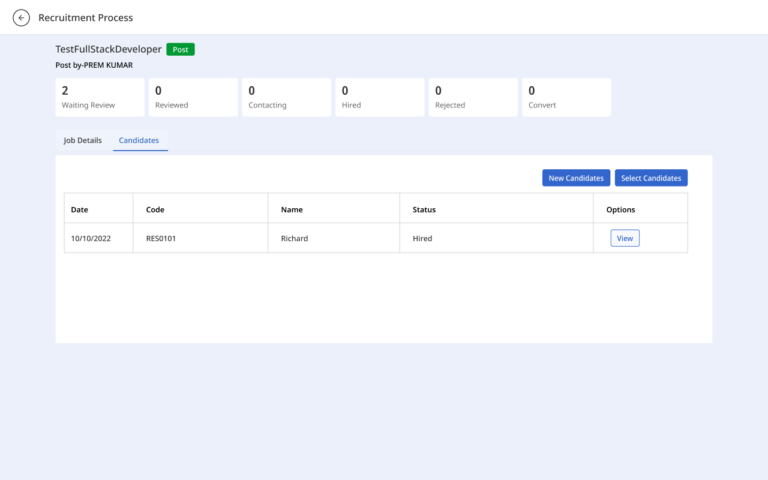This screenshot has height=480, width=768.
Task: Select the Hired count card
Action: tap(380, 97)
